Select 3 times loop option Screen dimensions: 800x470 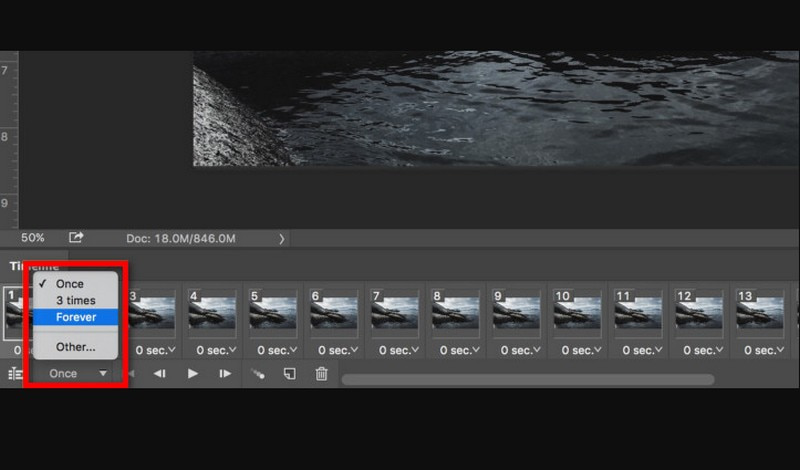[76, 300]
